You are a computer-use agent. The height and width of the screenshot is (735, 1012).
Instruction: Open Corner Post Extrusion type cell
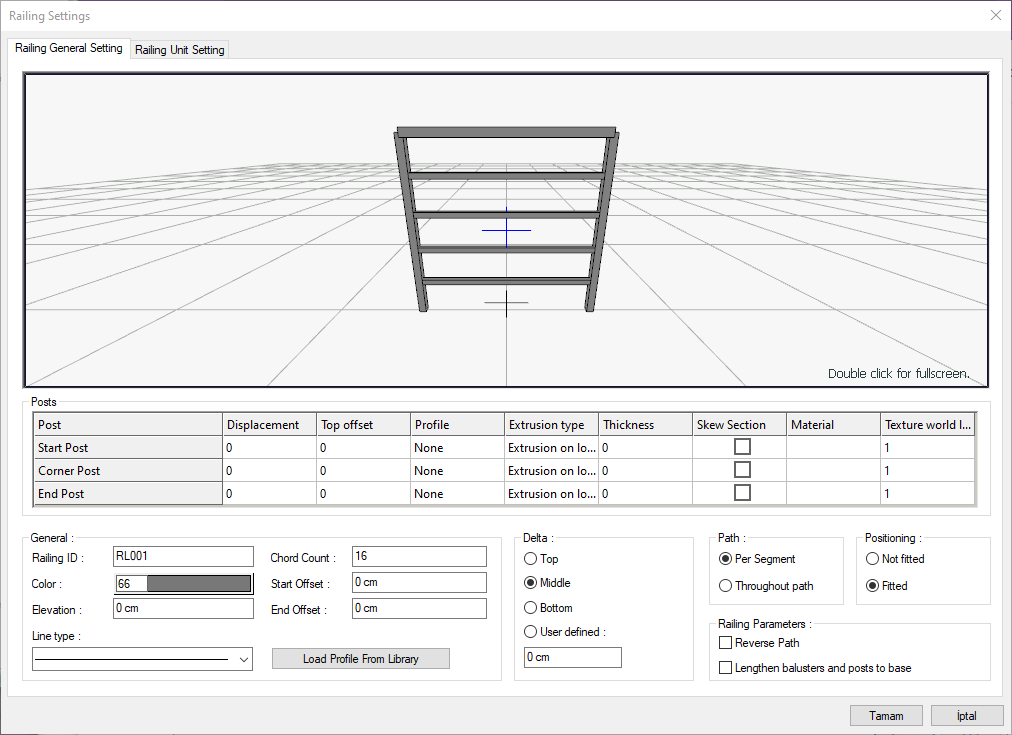click(550, 471)
